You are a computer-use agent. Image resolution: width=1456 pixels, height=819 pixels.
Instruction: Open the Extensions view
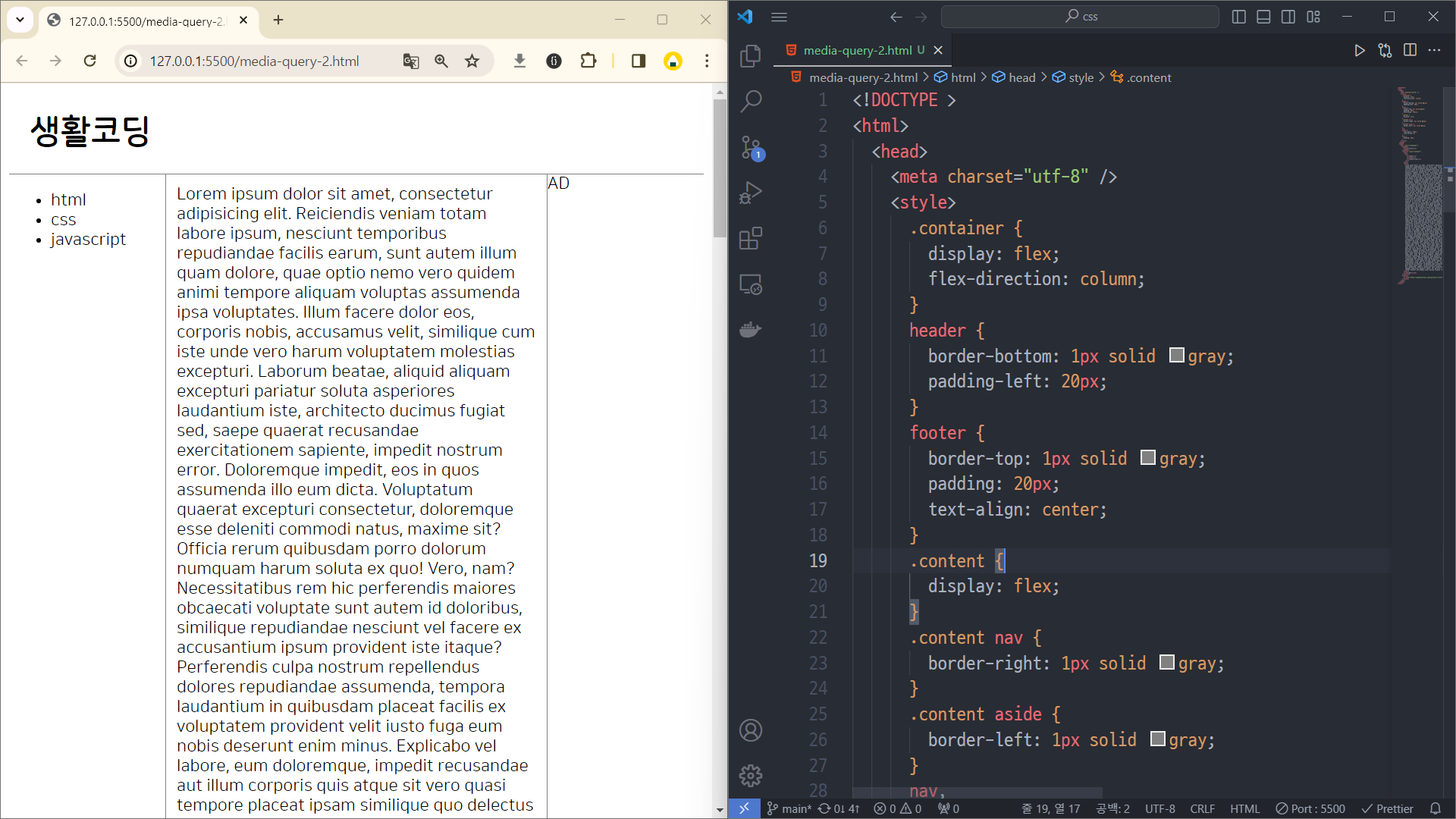(750, 238)
